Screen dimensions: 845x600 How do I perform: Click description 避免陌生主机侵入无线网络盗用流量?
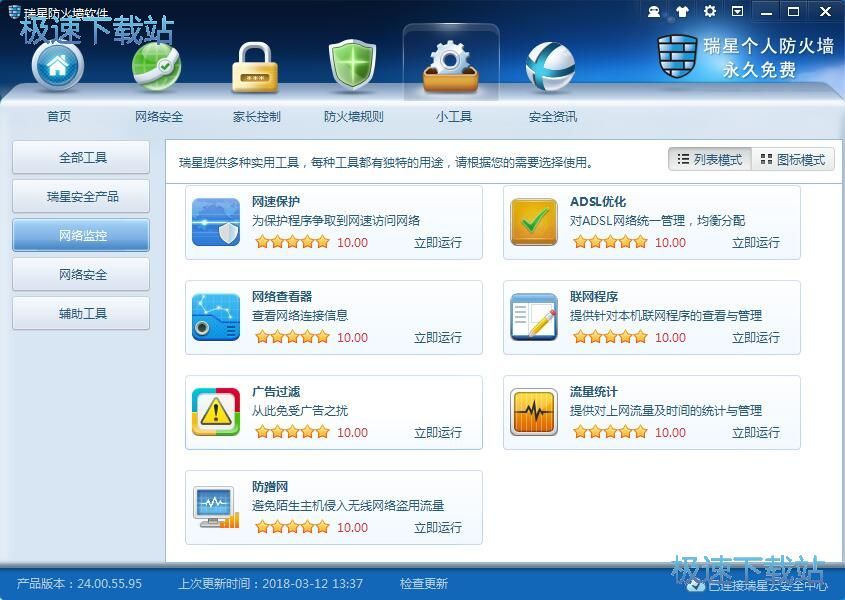tap(348, 506)
